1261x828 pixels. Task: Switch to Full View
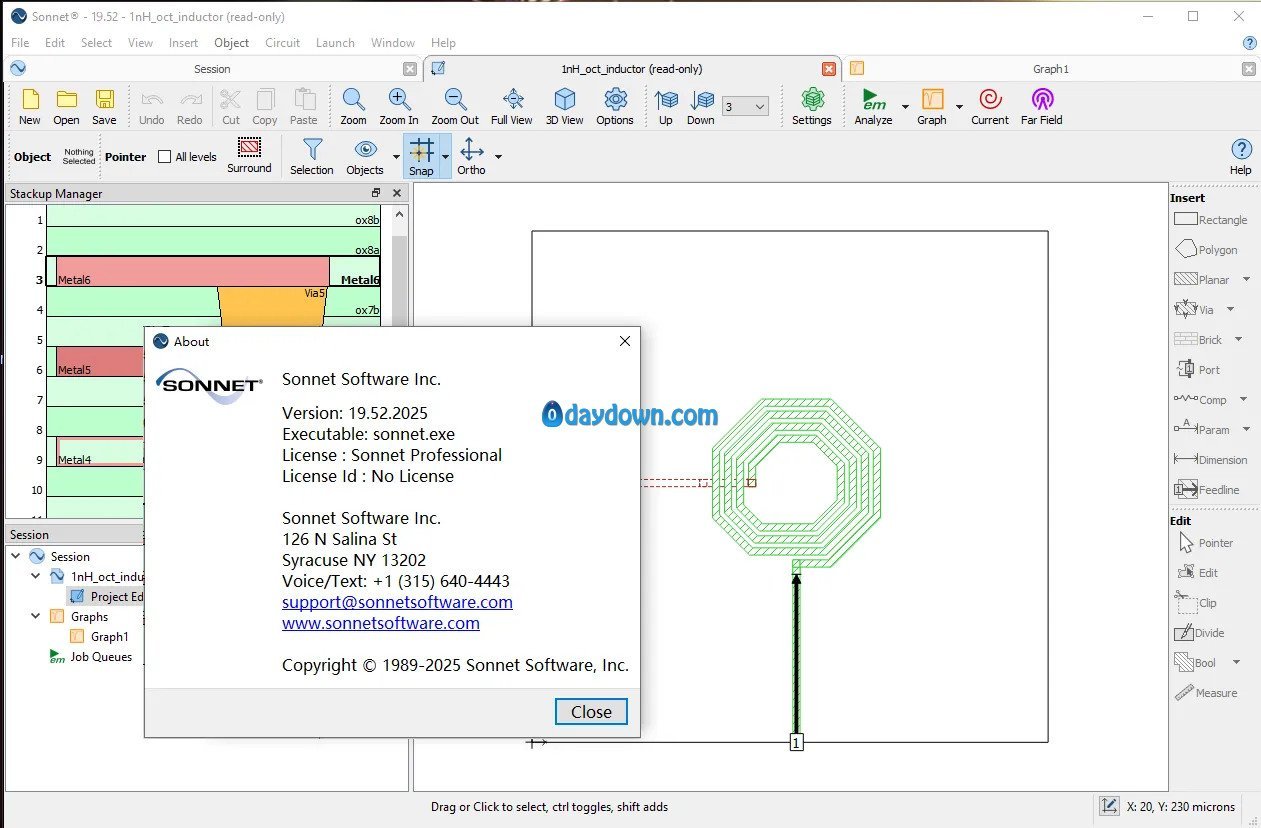point(512,106)
